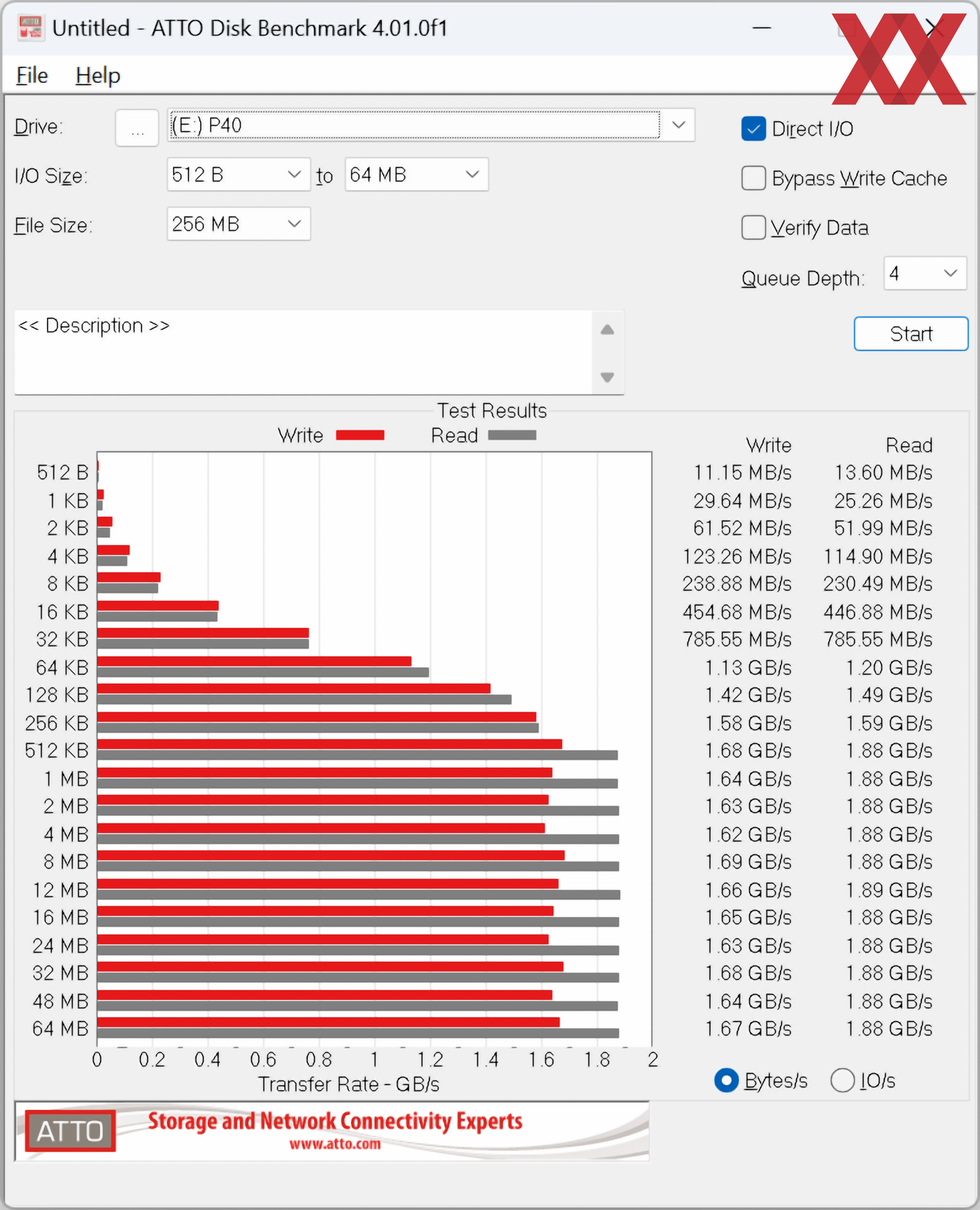Click the Test Results heading

tap(492, 410)
